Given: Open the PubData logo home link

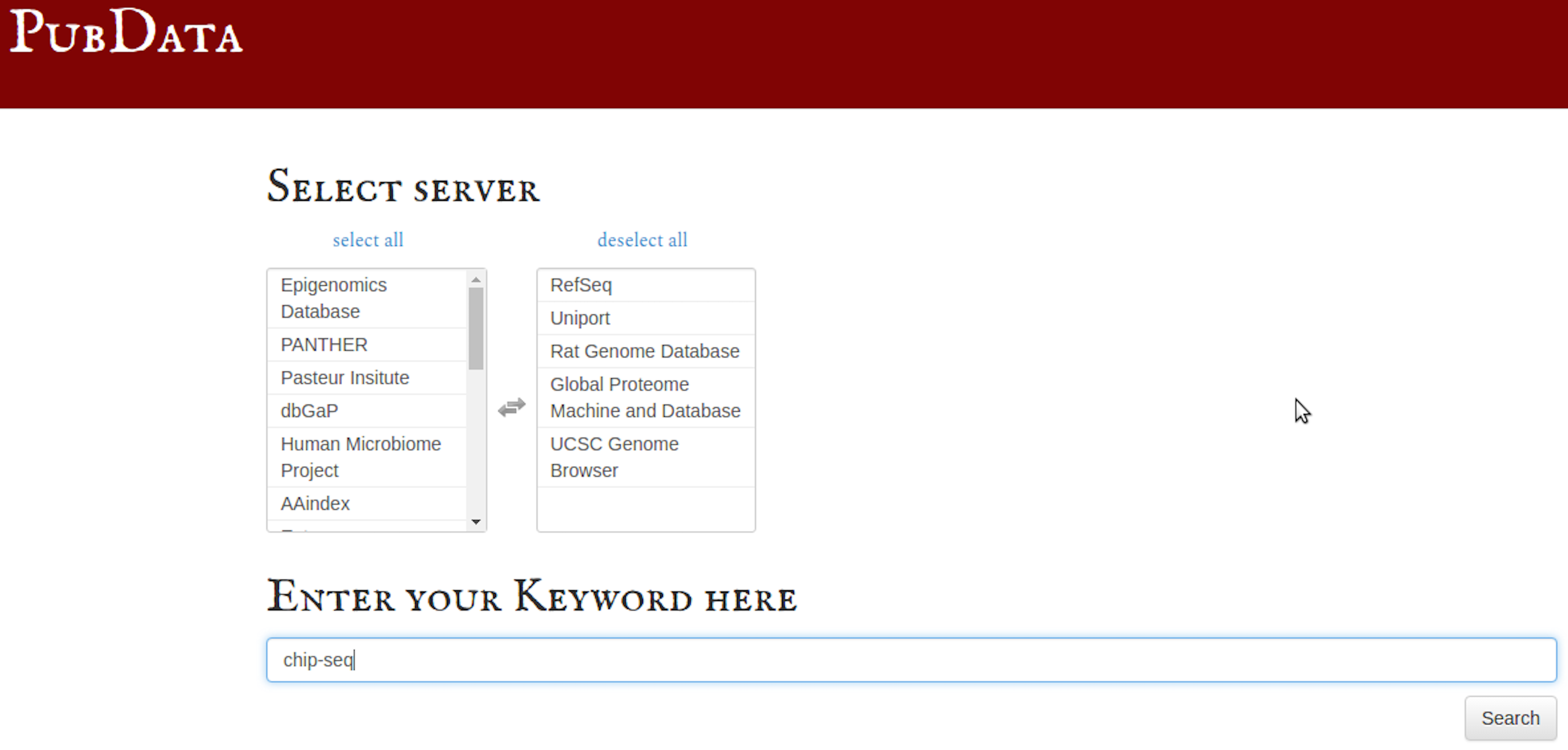Looking at the screenshot, I should coord(127,31).
